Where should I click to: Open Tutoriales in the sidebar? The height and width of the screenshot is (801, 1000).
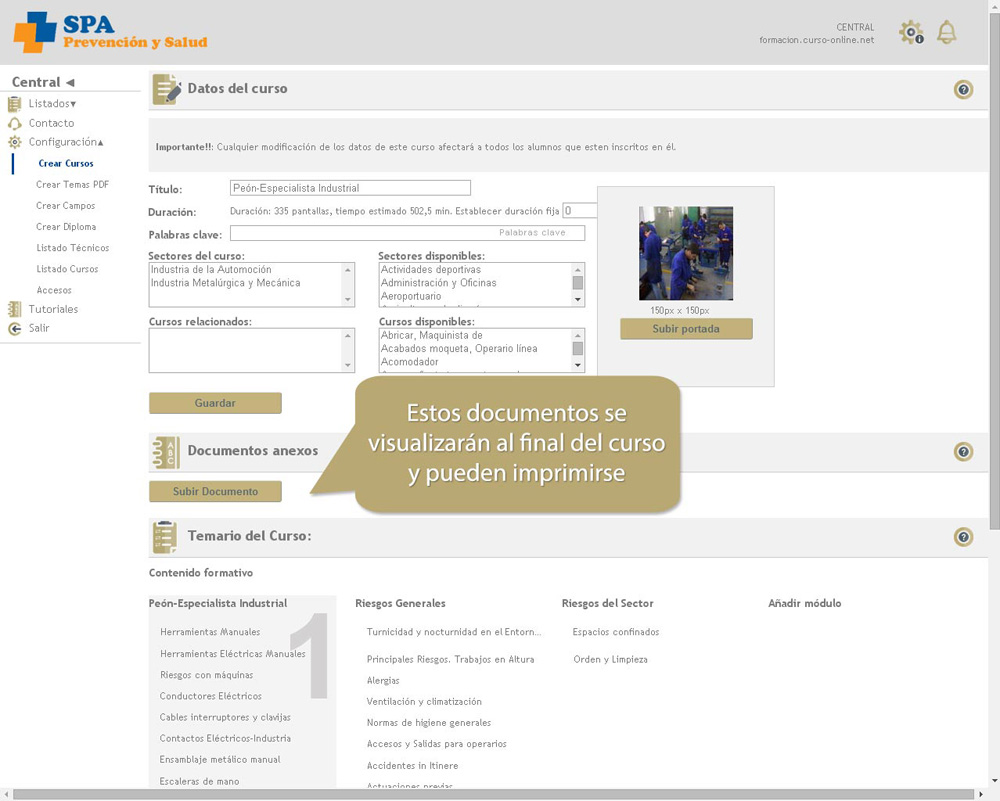pos(53,309)
